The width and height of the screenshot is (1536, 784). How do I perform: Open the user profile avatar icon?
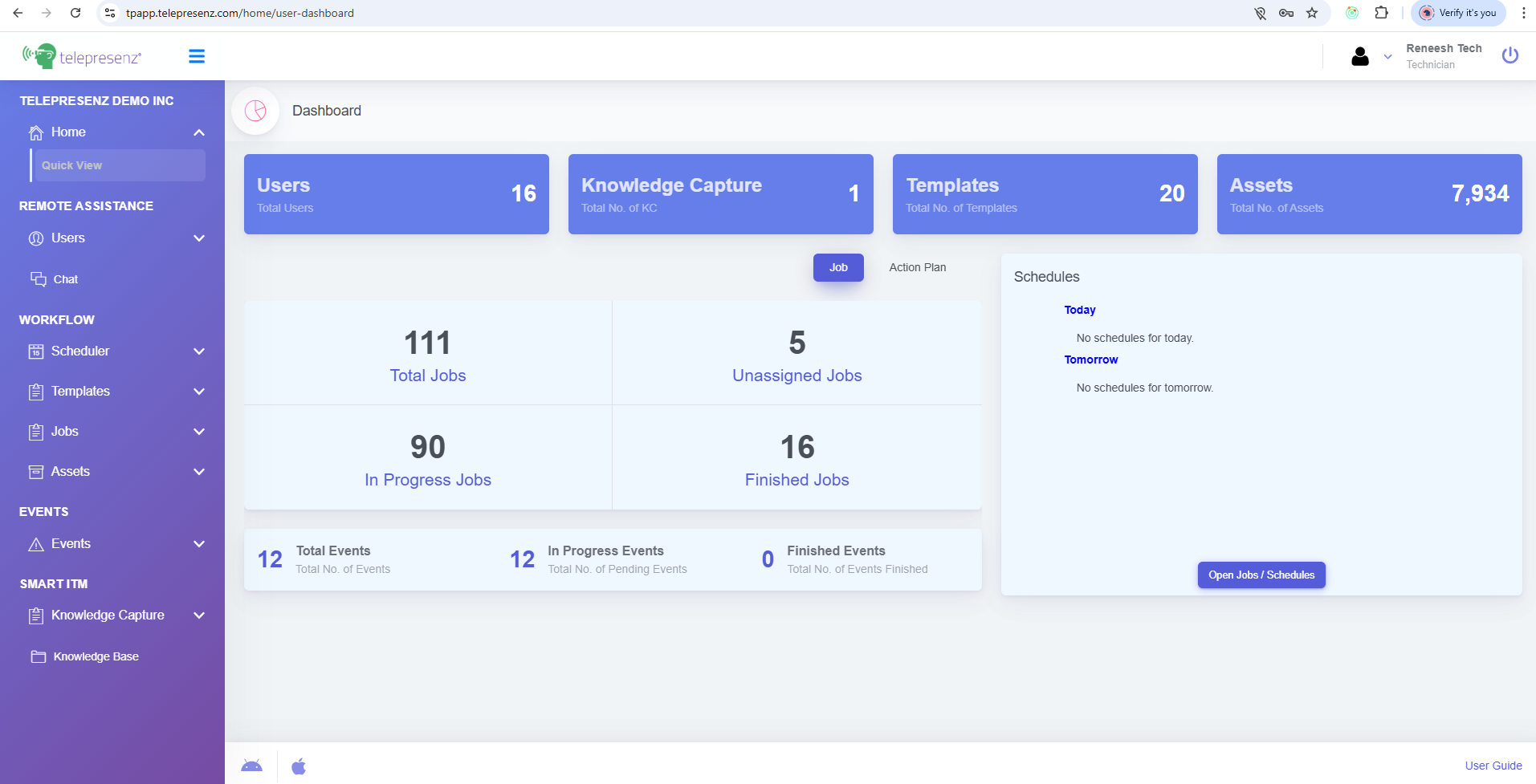click(x=1359, y=56)
